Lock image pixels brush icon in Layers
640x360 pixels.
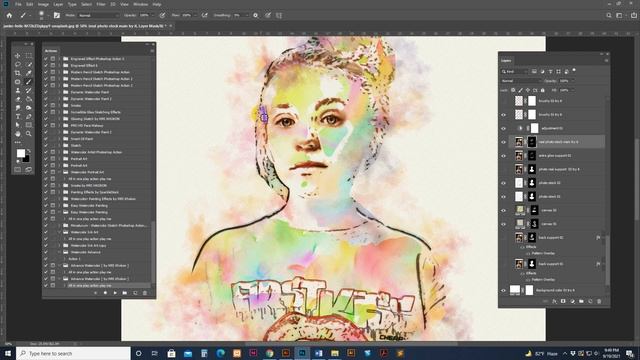[x=520, y=90]
